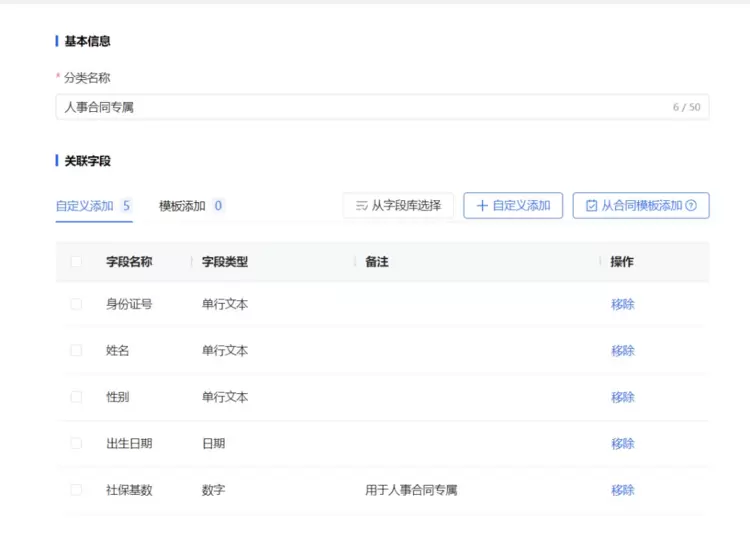
Task: Check the 姓名 row checkbox
Action: (77, 351)
